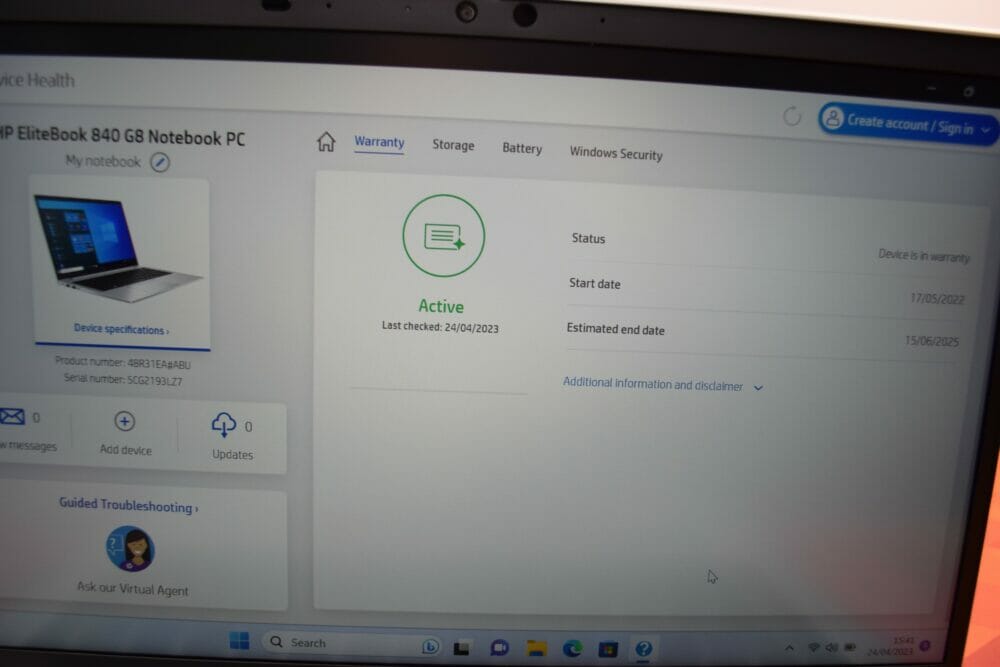Click the Status row label
The height and width of the screenshot is (667, 1000).
coord(588,238)
